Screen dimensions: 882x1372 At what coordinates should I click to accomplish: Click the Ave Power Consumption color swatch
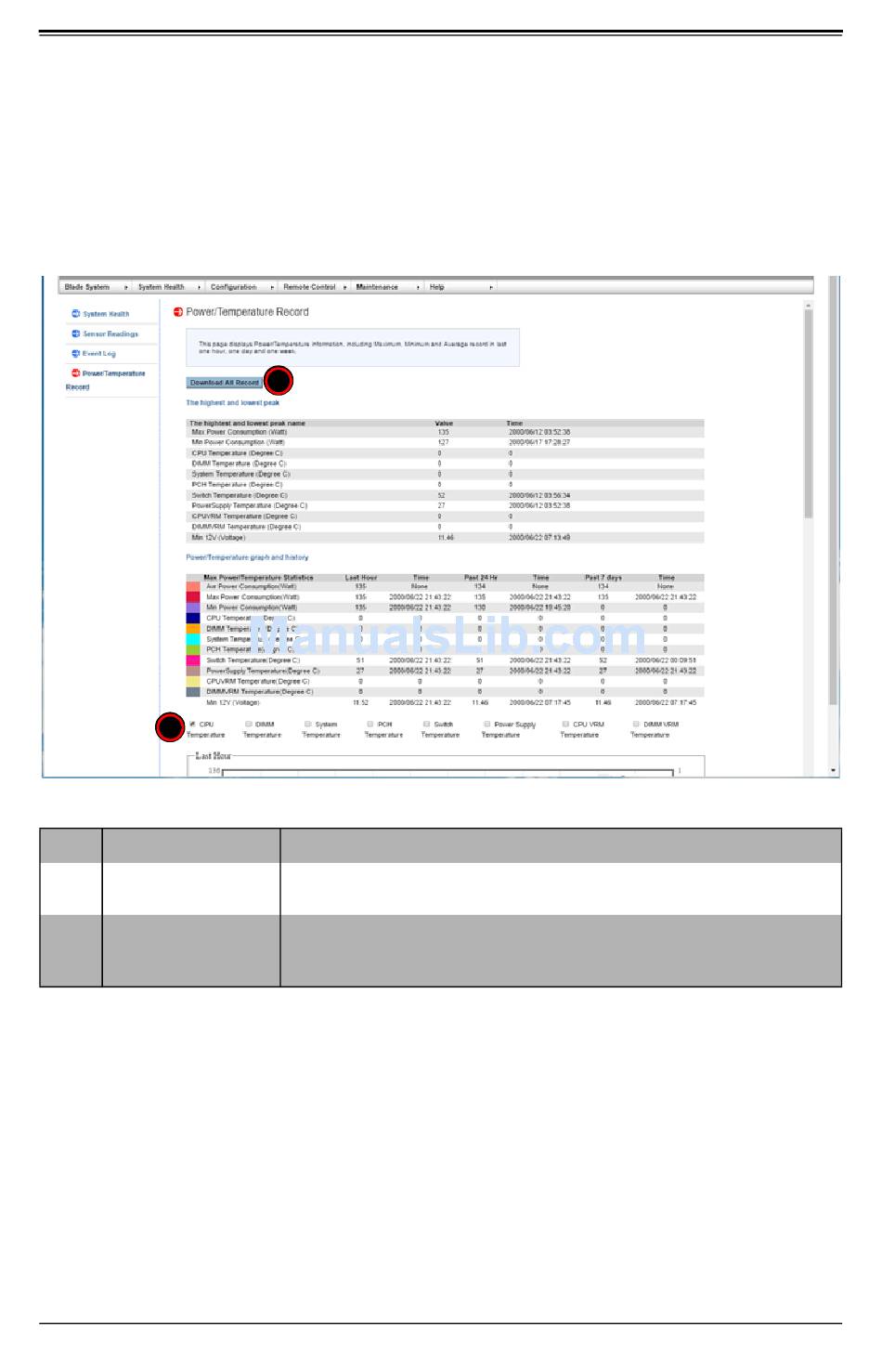point(193,587)
